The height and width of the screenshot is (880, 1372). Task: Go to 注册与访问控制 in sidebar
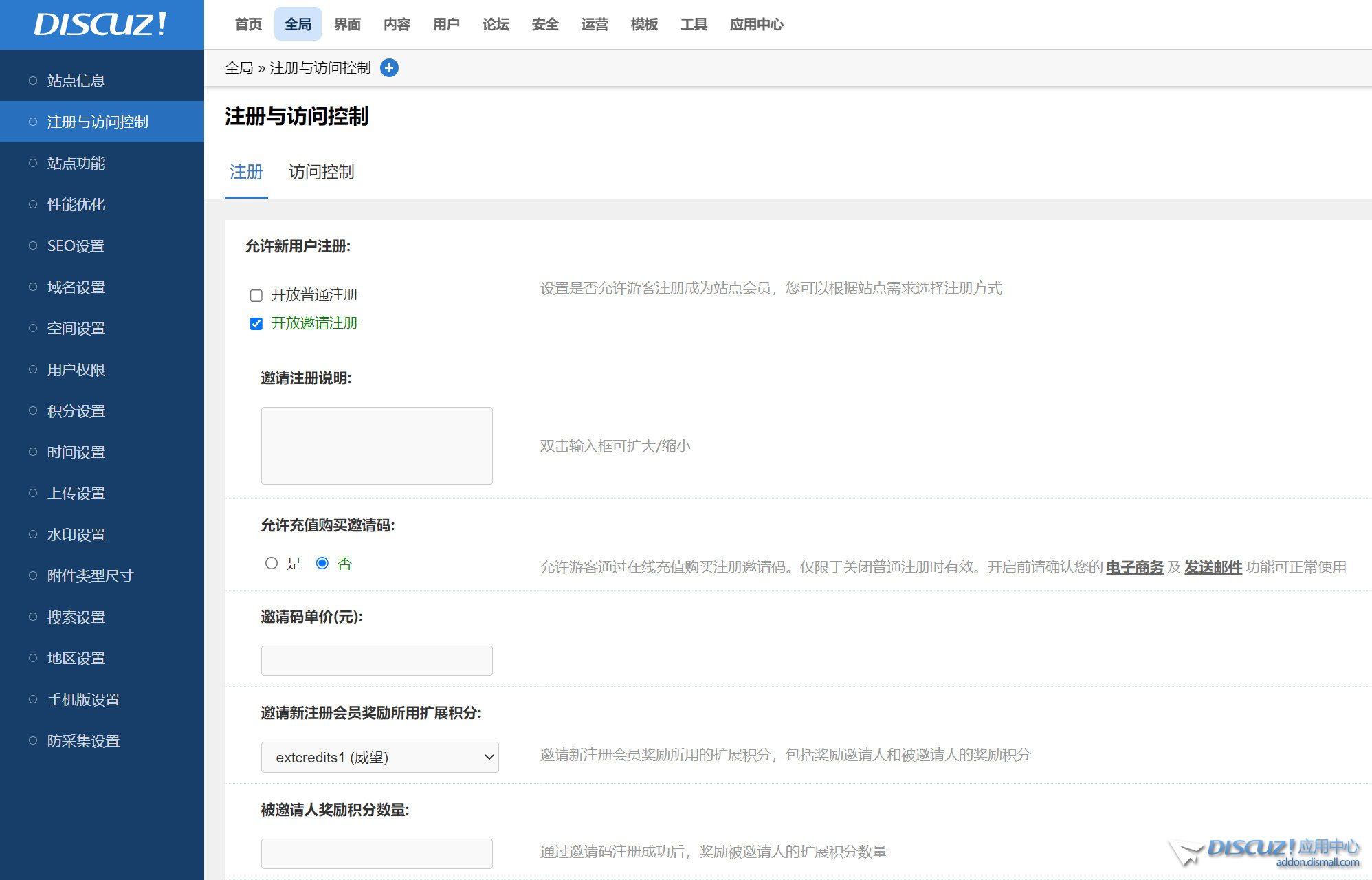[x=102, y=122]
